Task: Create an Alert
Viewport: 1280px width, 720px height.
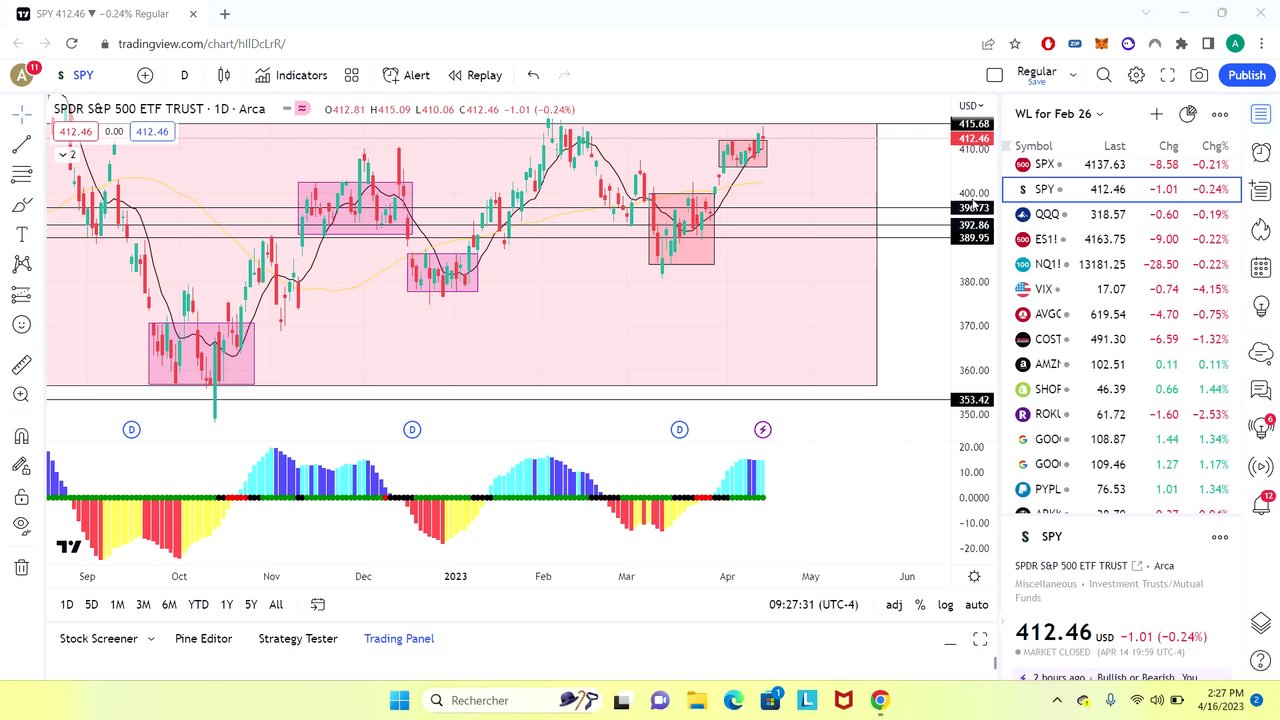Action: pyautogui.click(x=406, y=75)
